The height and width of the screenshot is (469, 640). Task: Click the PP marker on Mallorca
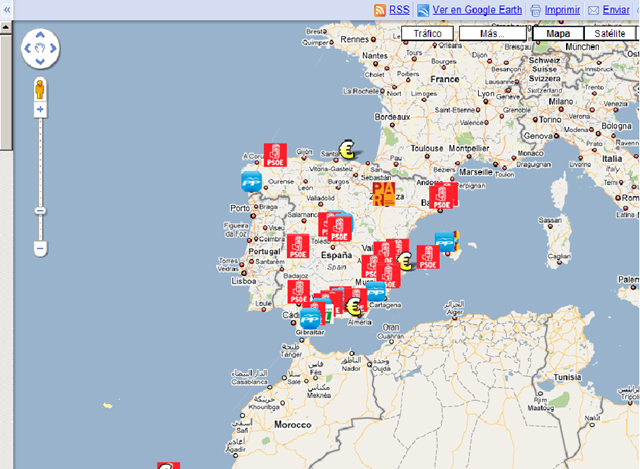(x=444, y=241)
